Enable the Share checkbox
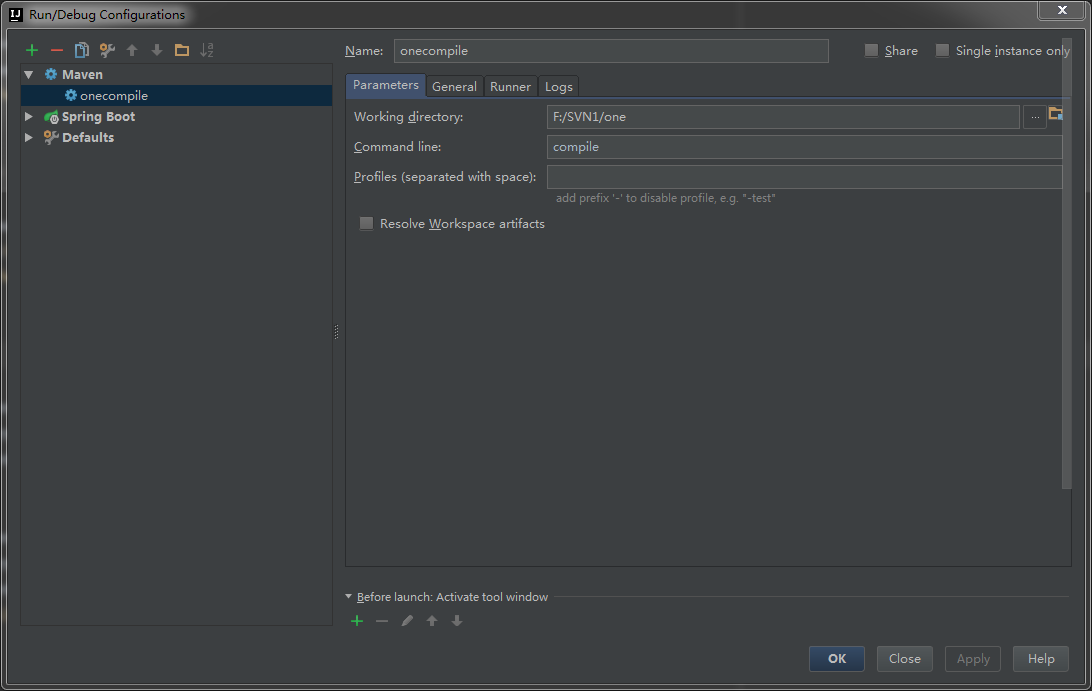Screen dimensions: 1092x691 click(x=872, y=51)
